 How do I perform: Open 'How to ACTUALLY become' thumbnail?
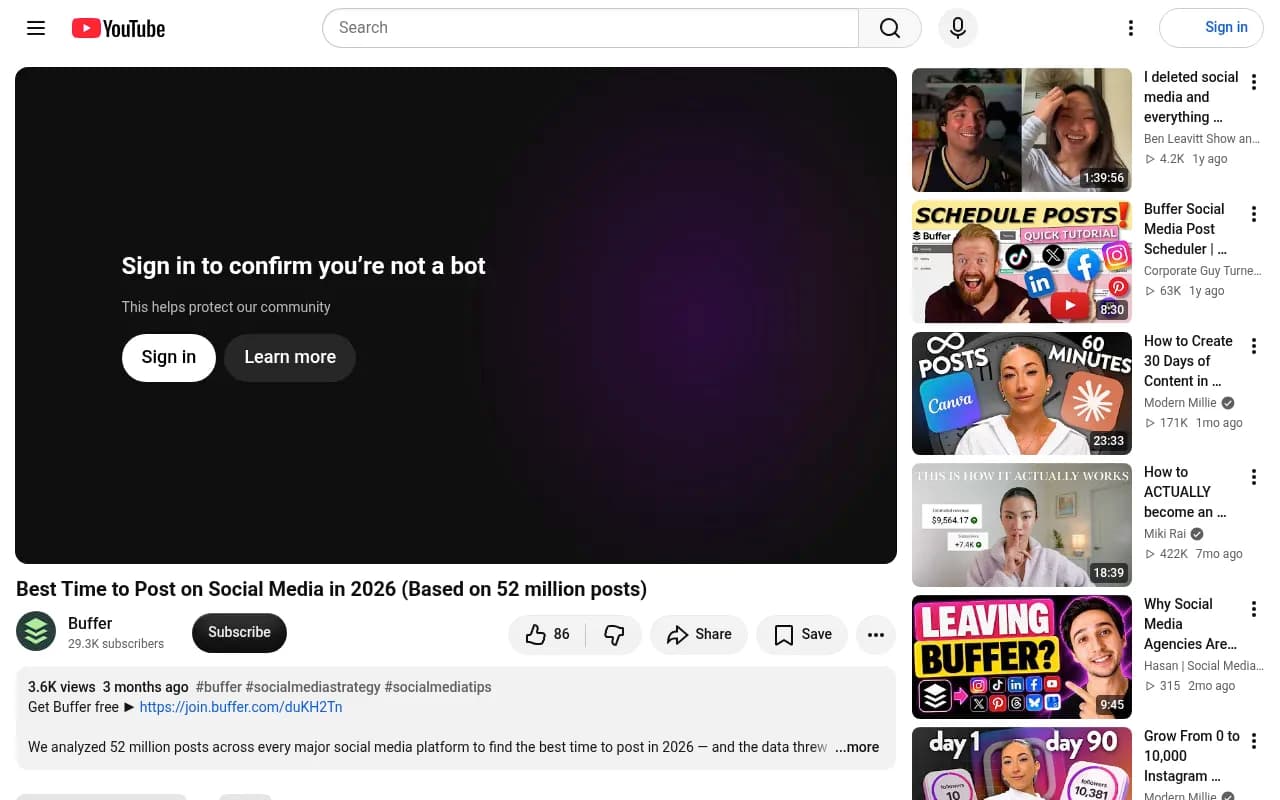pos(1022,525)
